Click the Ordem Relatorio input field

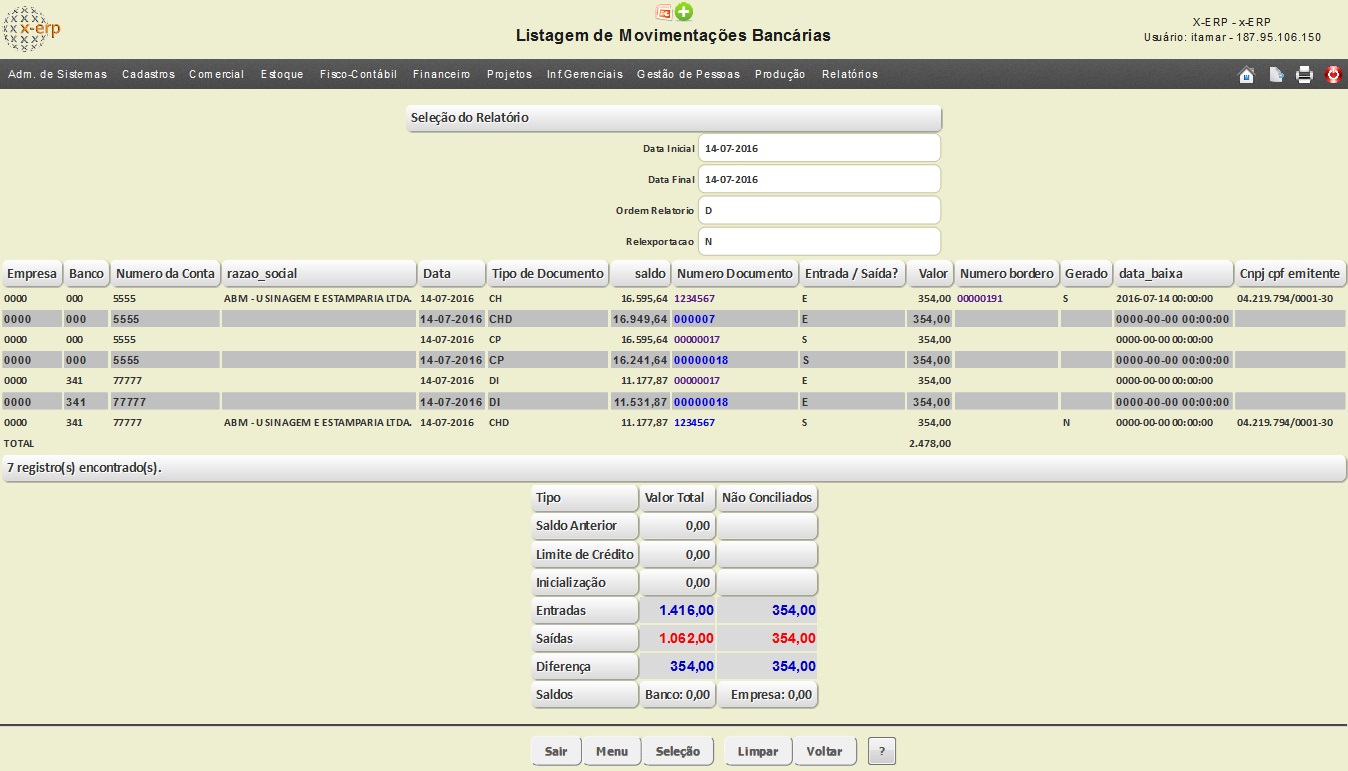pyautogui.click(x=819, y=211)
